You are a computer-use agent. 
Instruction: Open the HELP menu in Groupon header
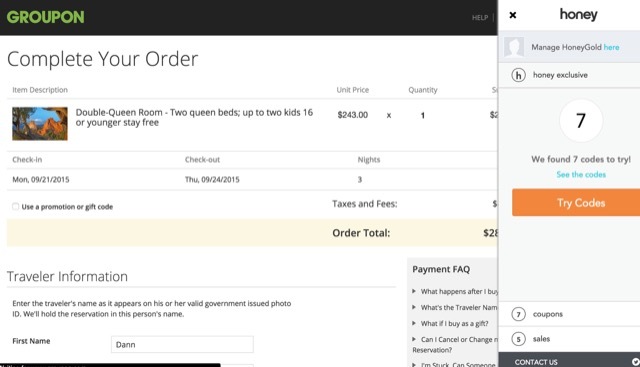[480, 18]
